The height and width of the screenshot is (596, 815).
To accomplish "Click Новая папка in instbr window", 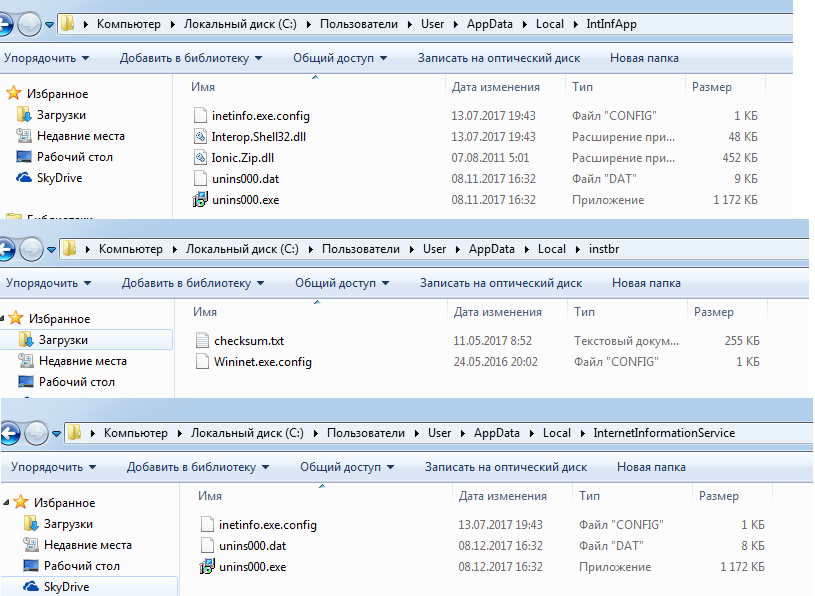I will pos(646,283).
